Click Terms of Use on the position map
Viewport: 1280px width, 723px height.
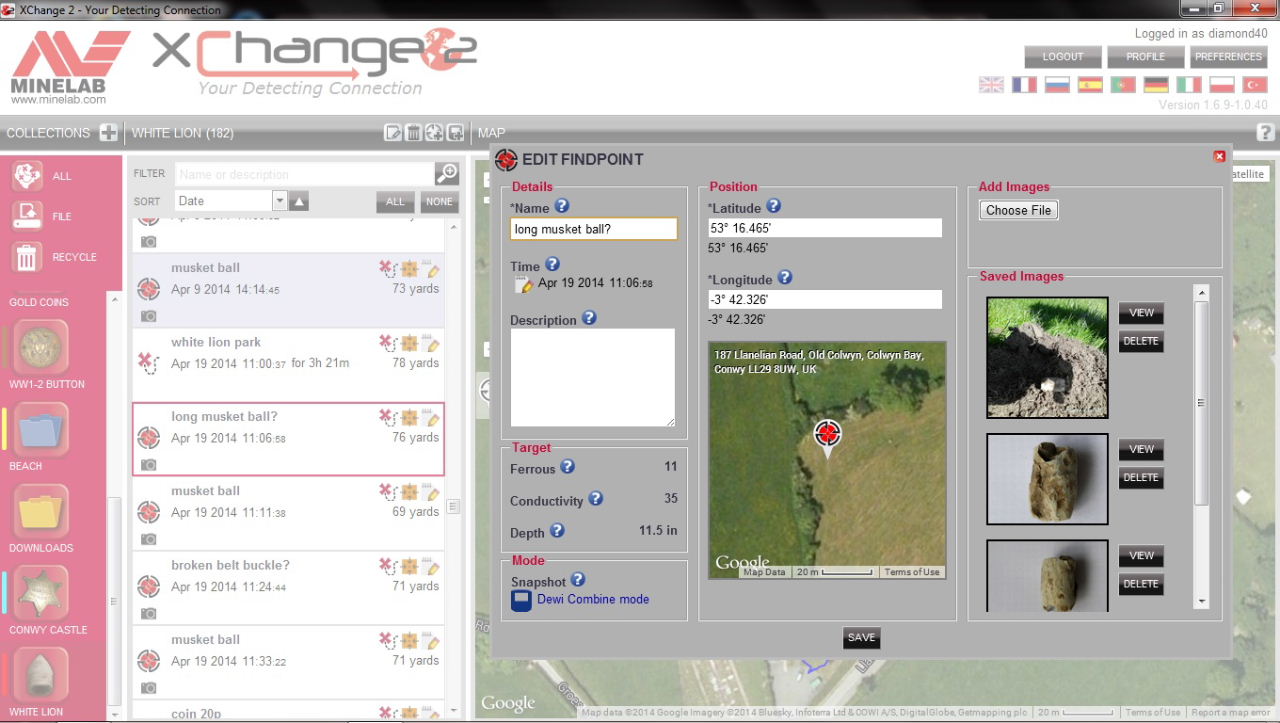tap(911, 572)
